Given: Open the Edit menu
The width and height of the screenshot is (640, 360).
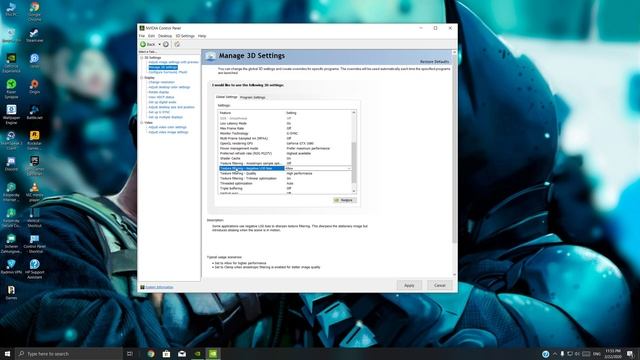Looking at the screenshot, I should 151,36.
